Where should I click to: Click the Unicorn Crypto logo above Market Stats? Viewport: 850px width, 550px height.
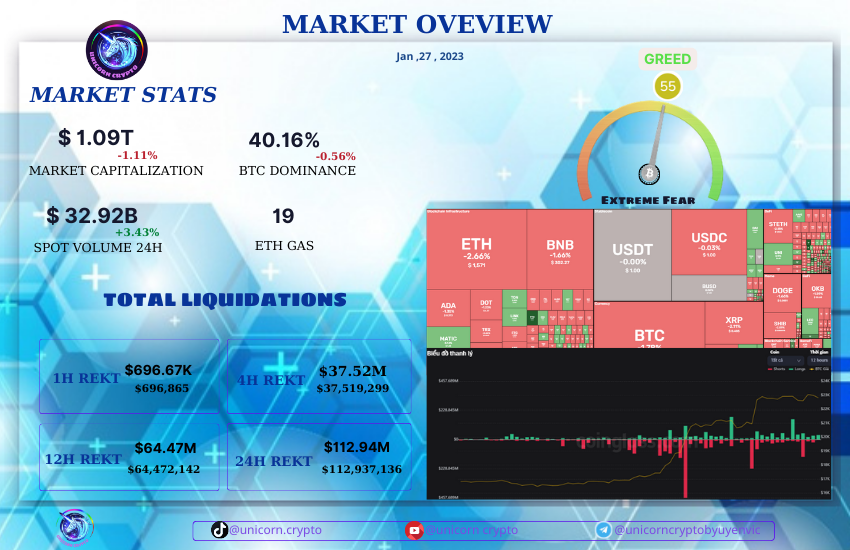click(x=117, y=50)
